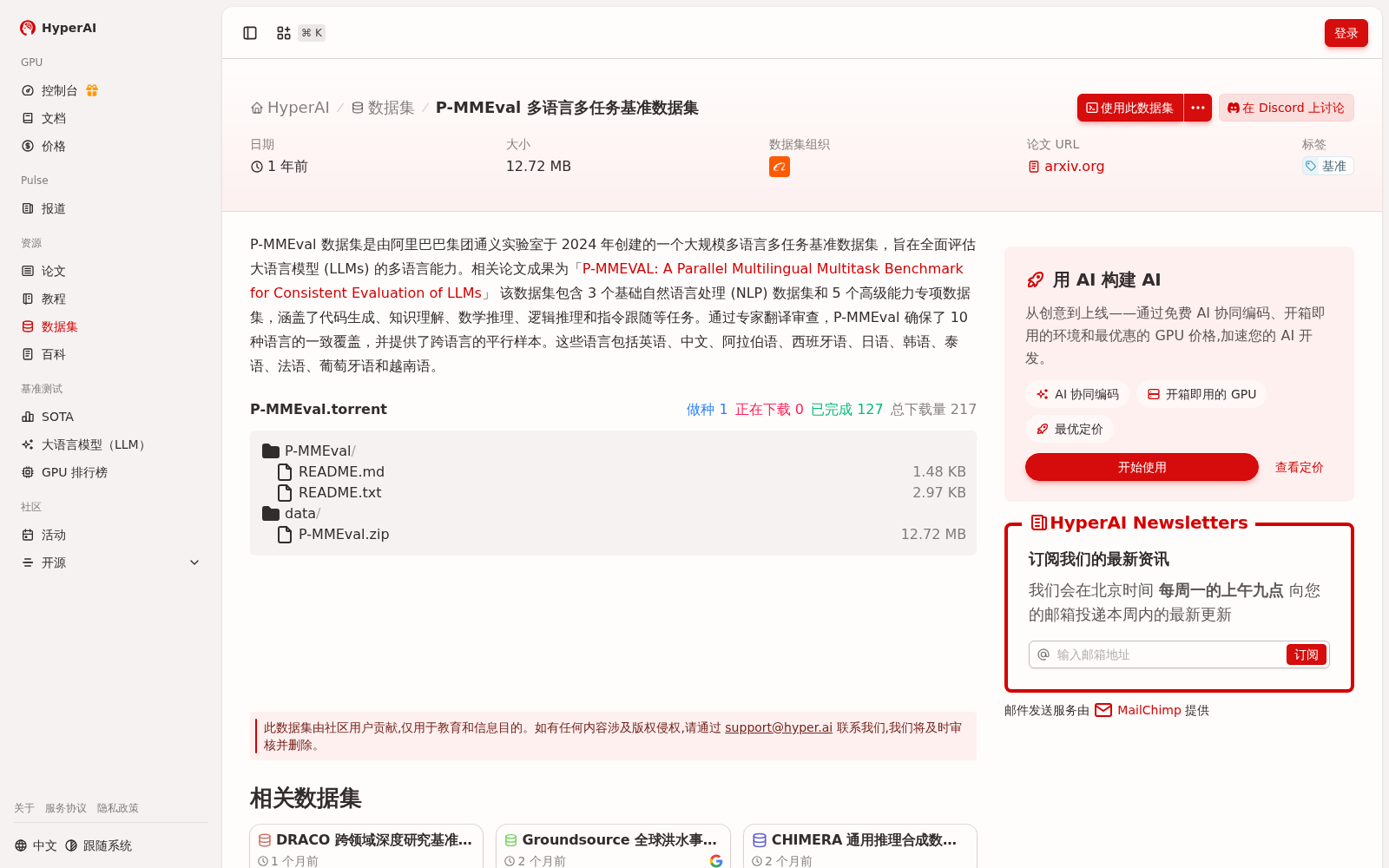Click the newsletter email input field
The width and height of the screenshot is (1389, 868).
(1167, 654)
